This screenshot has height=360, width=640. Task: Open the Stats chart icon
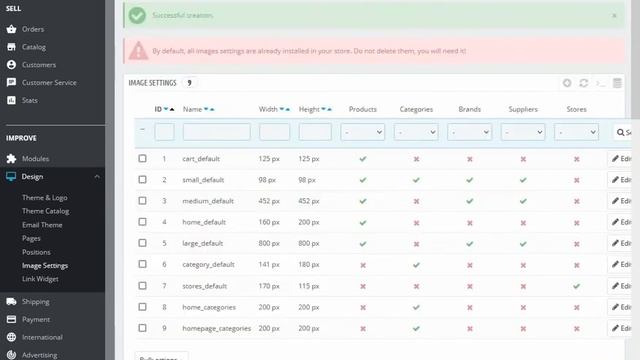[11, 100]
